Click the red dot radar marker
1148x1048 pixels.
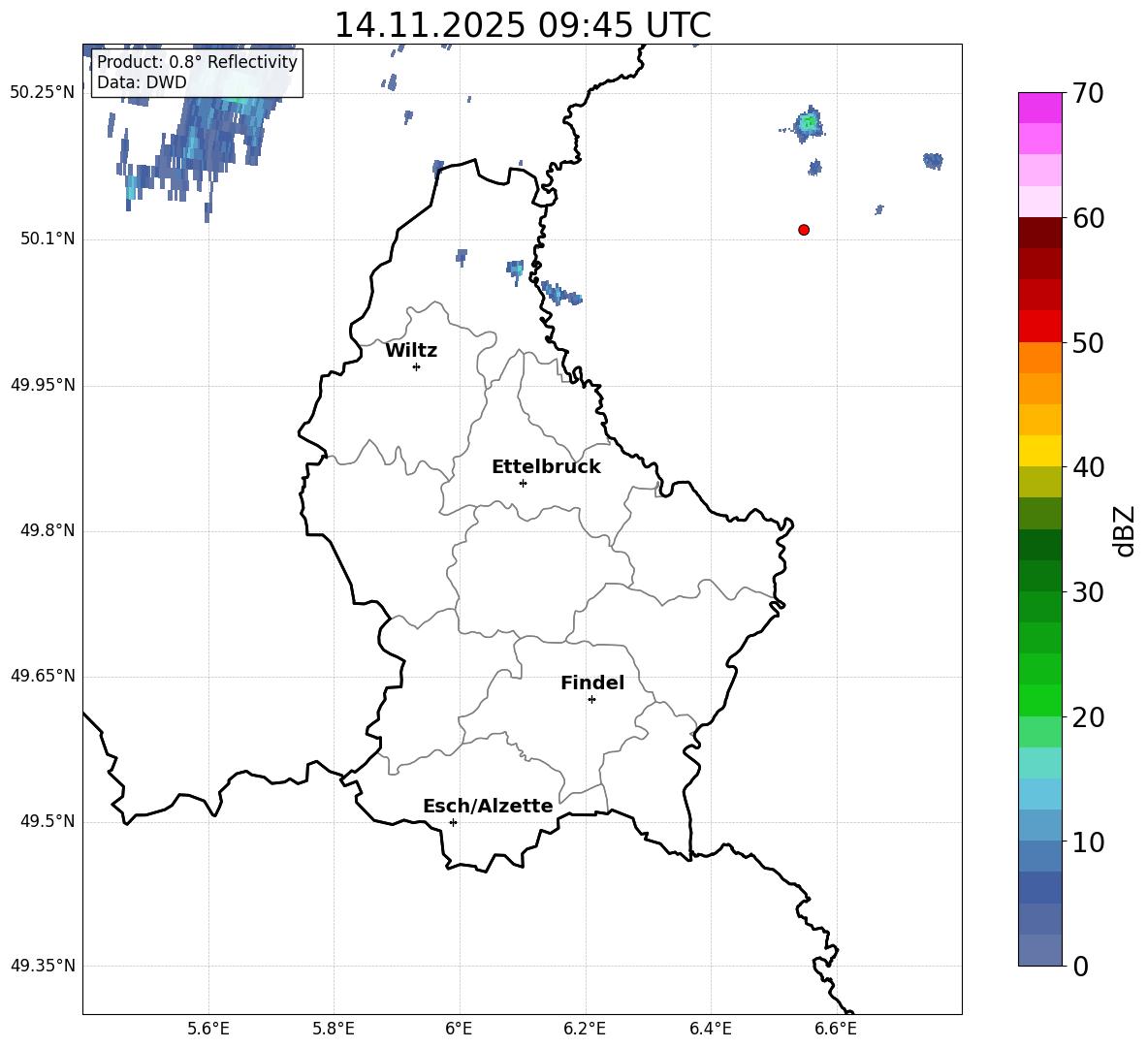pyautogui.click(x=804, y=230)
